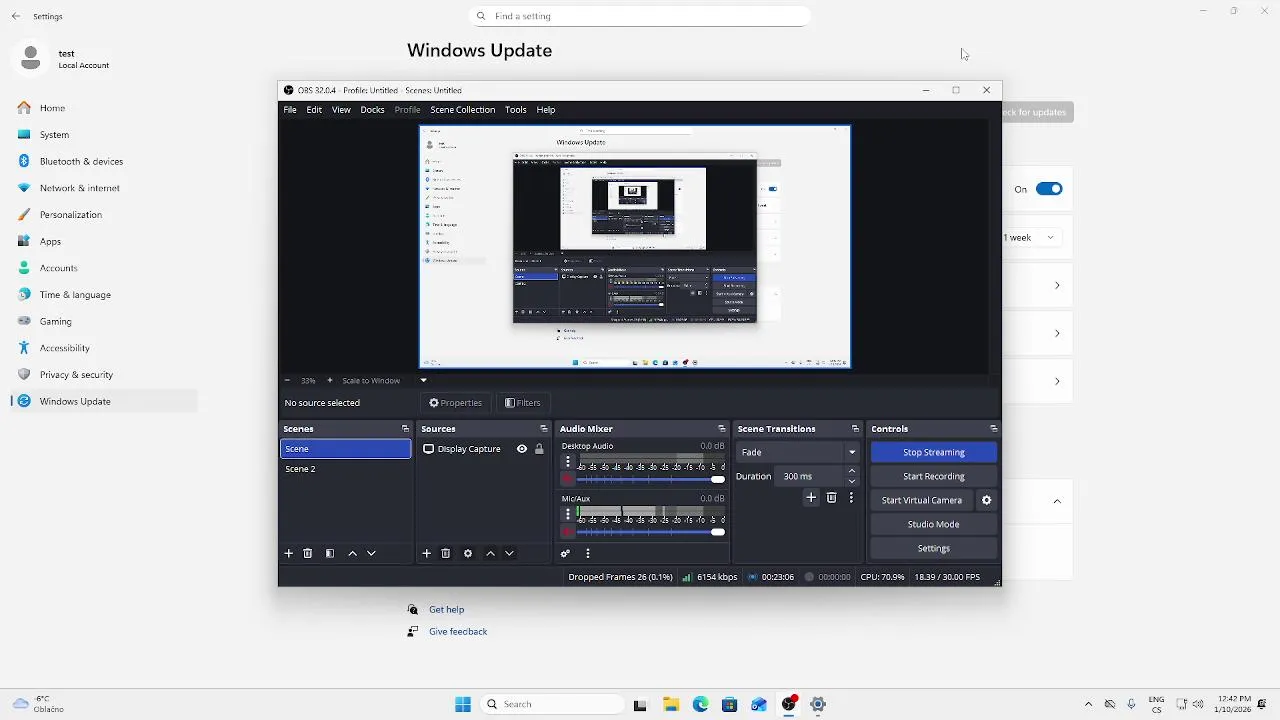Open the Scene Collection menu

pyautogui.click(x=462, y=110)
